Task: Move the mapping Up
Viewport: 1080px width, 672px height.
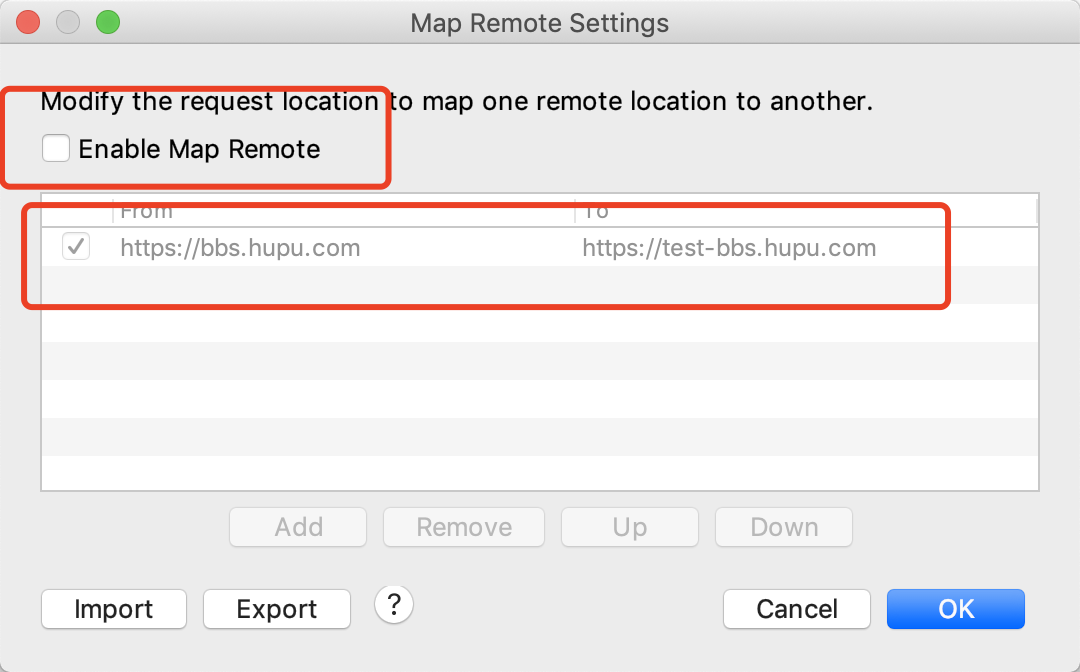Action: coord(629,527)
